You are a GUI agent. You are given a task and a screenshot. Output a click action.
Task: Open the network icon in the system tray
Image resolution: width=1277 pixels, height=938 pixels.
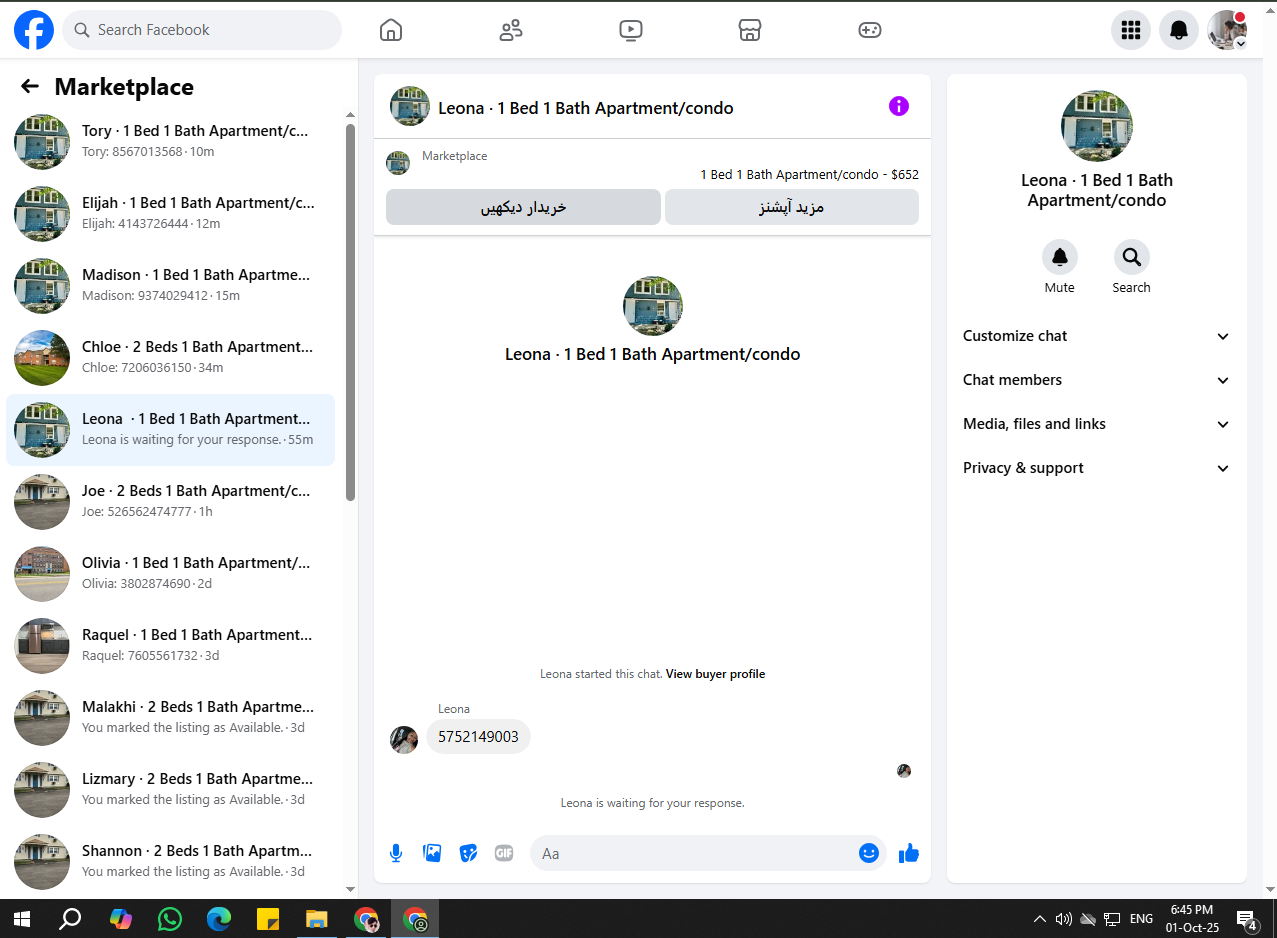click(x=1112, y=919)
